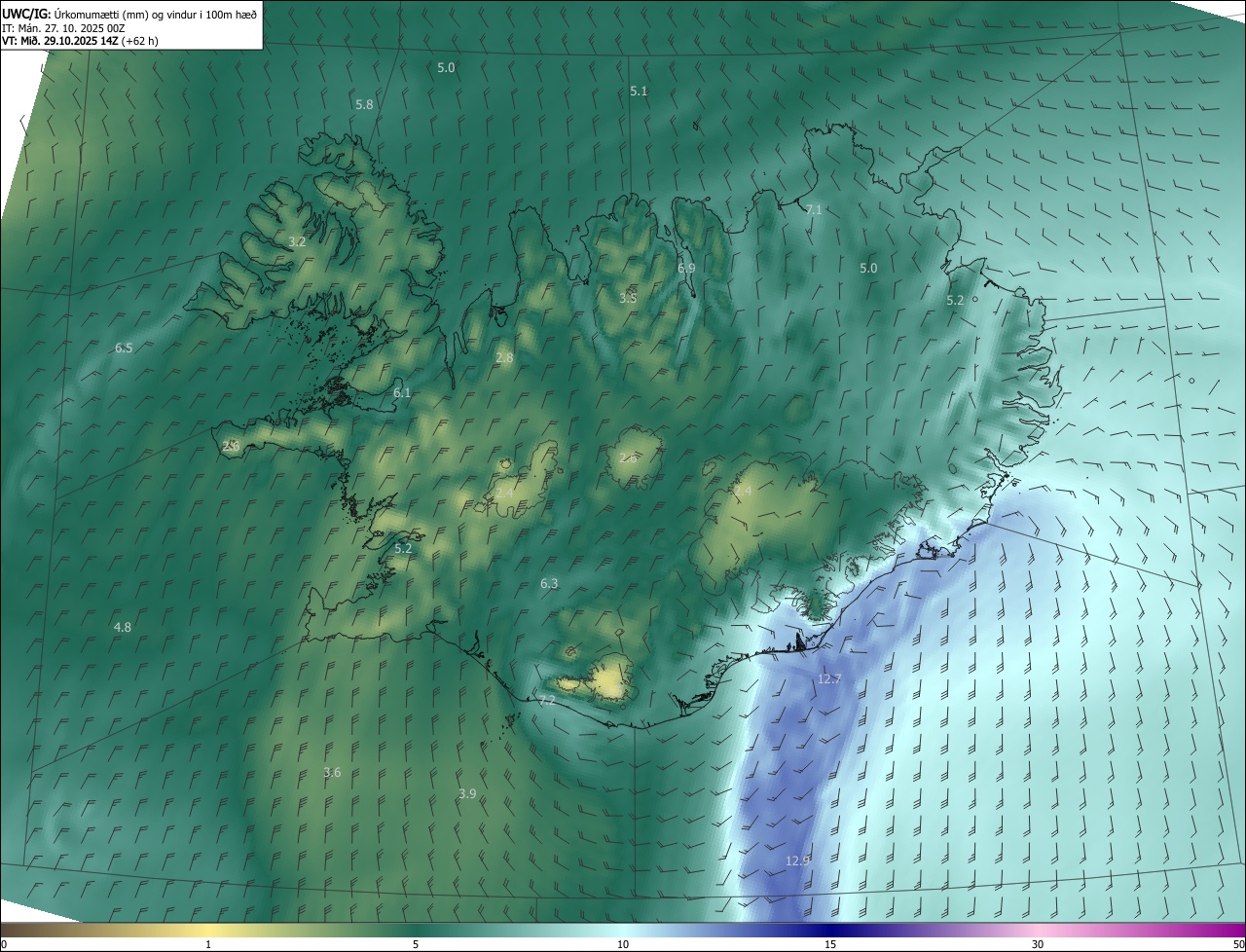1246x952 pixels.
Task: Click the 10 label on the color scale
Action: point(623,944)
